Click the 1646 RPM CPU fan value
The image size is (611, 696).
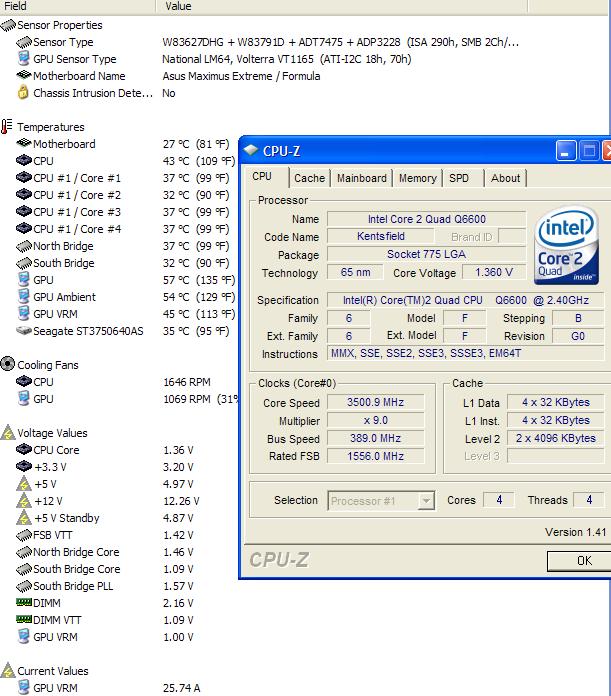187,382
